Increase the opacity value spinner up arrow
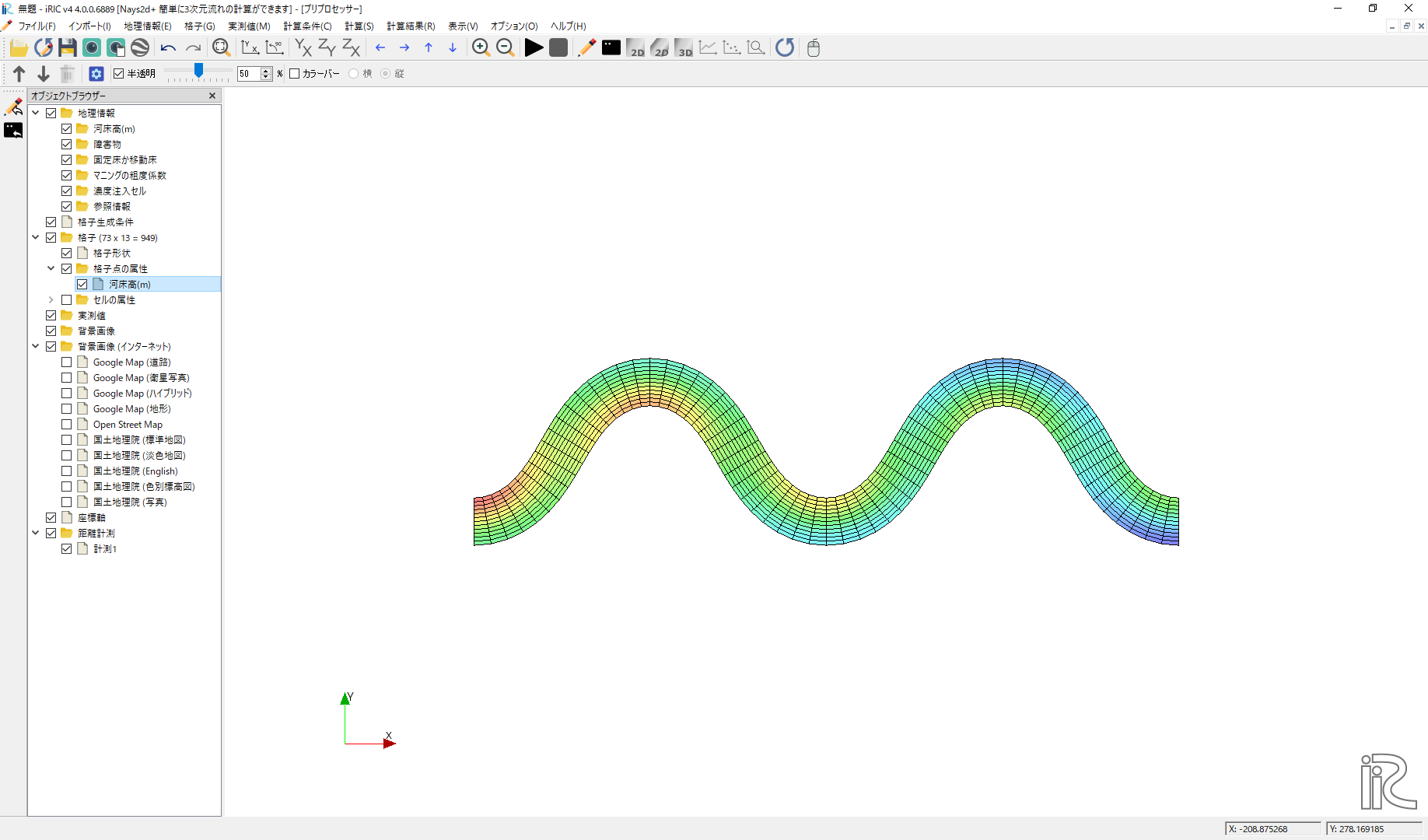 pyautogui.click(x=266, y=71)
